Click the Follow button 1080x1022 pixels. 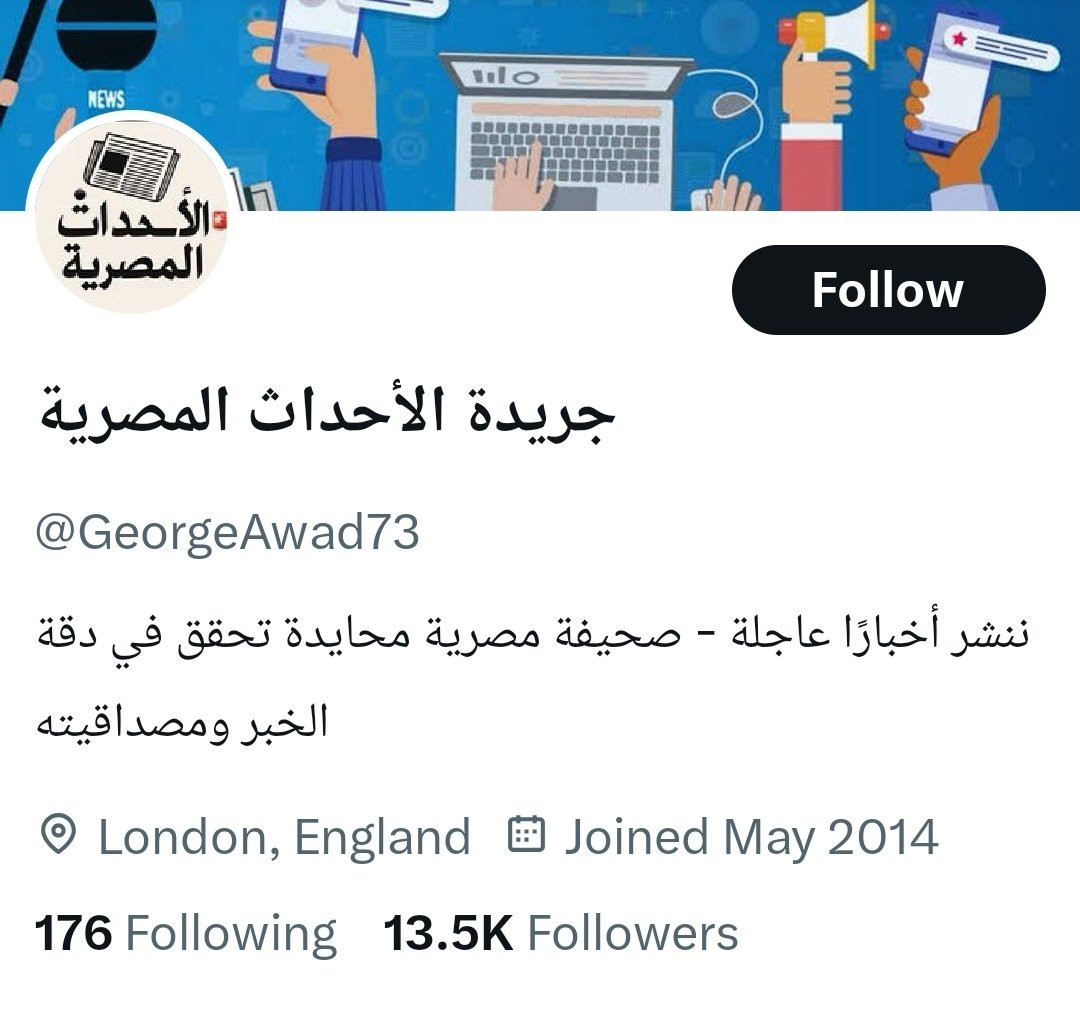pyautogui.click(x=889, y=290)
